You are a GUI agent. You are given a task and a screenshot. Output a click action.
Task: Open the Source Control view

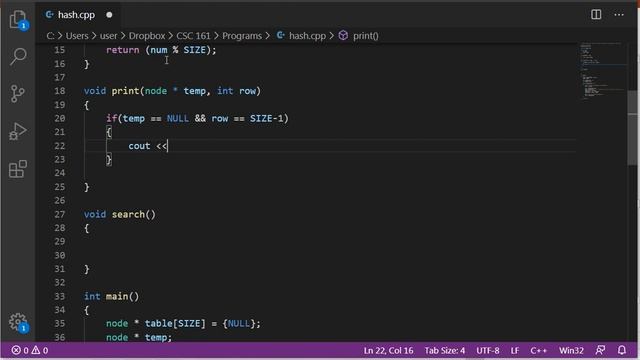18,93
